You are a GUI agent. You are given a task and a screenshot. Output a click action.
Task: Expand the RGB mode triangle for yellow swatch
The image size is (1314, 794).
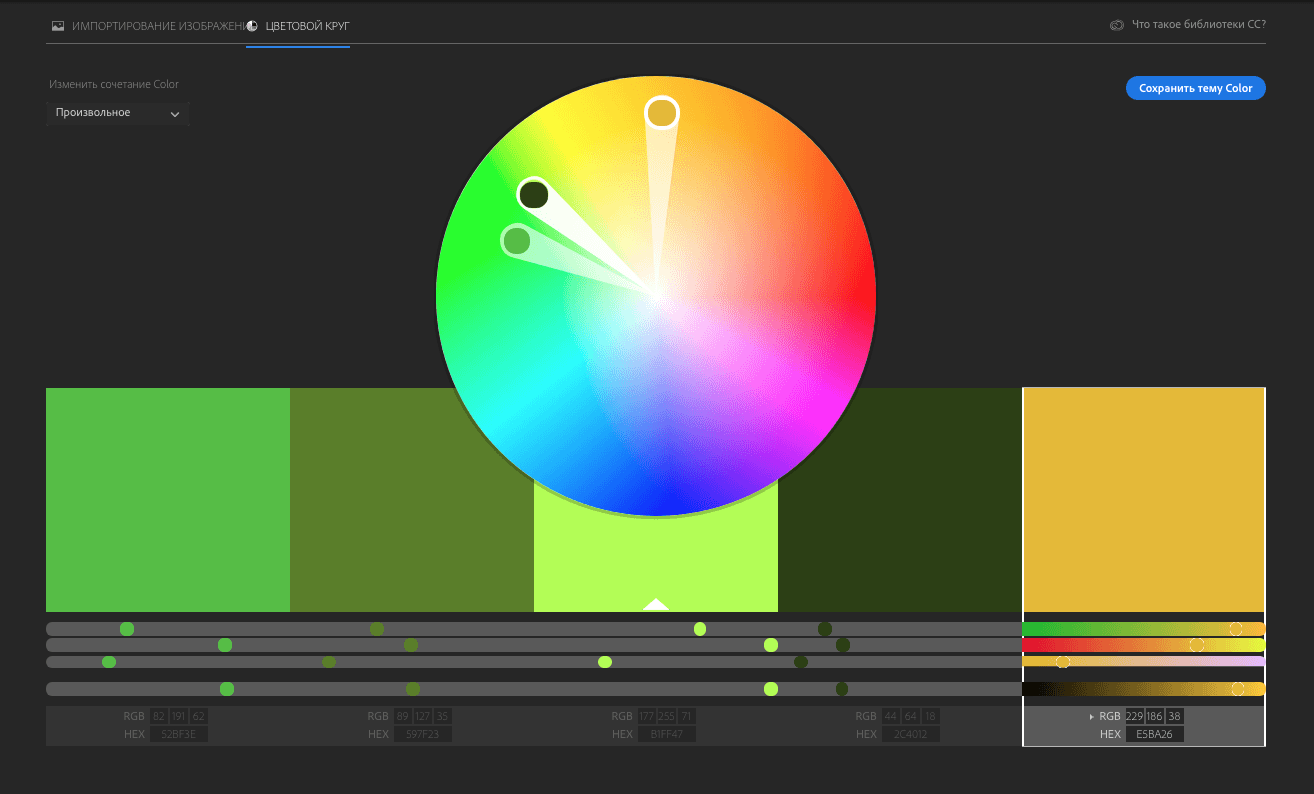1091,717
